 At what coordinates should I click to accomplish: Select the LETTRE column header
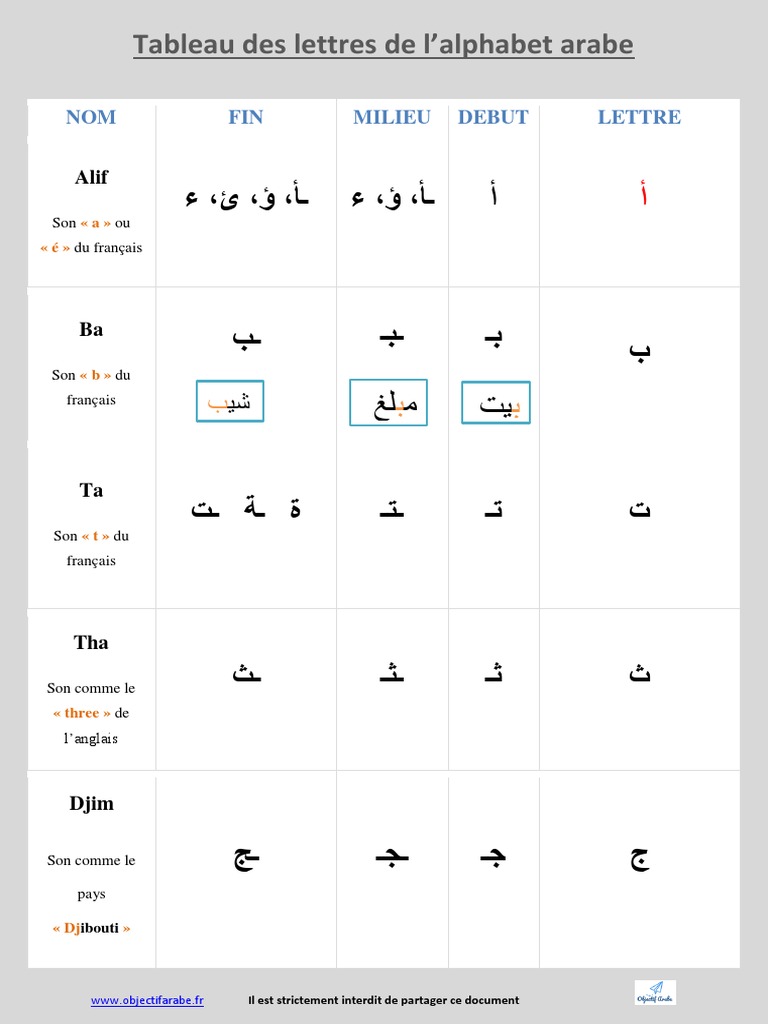pyautogui.click(x=639, y=117)
